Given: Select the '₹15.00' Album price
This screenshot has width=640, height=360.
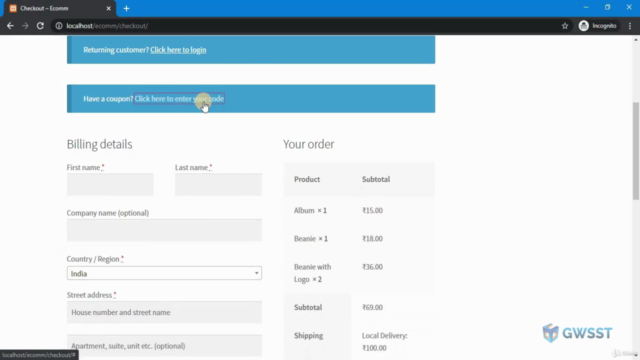Looking at the screenshot, I should tap(372, 211).
